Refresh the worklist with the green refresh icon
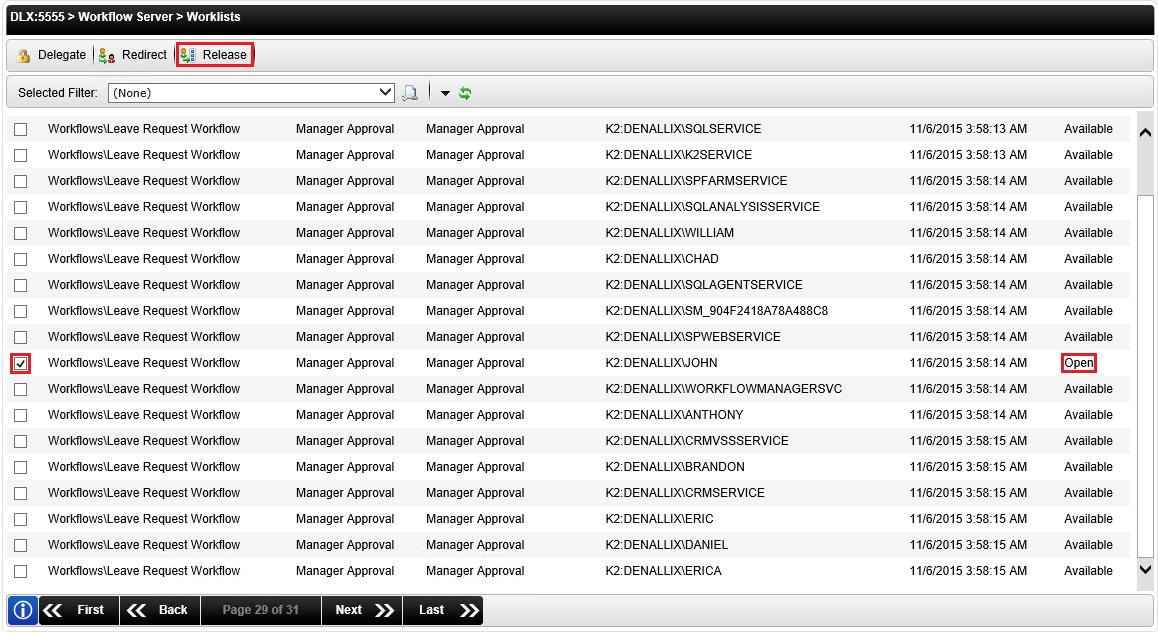Screen dimensions: 1158x633 pos(465,92)
